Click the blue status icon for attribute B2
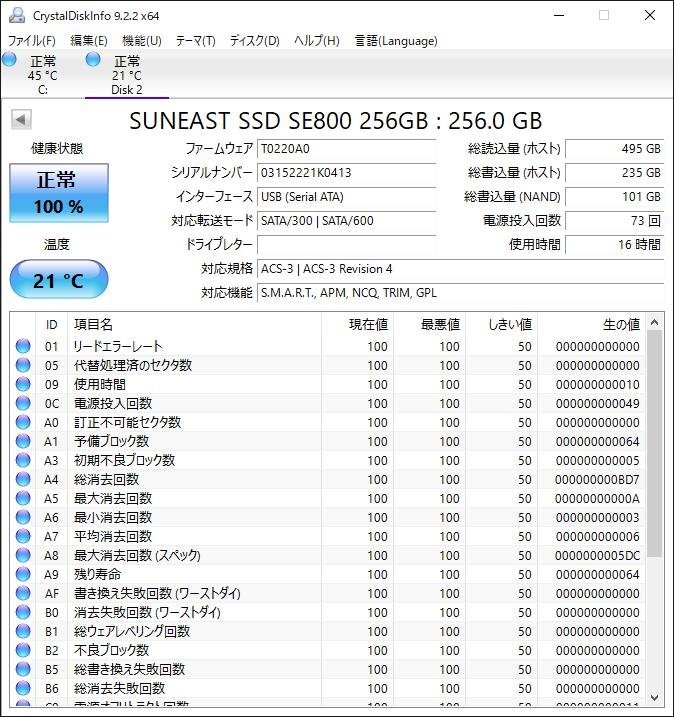 23,650
